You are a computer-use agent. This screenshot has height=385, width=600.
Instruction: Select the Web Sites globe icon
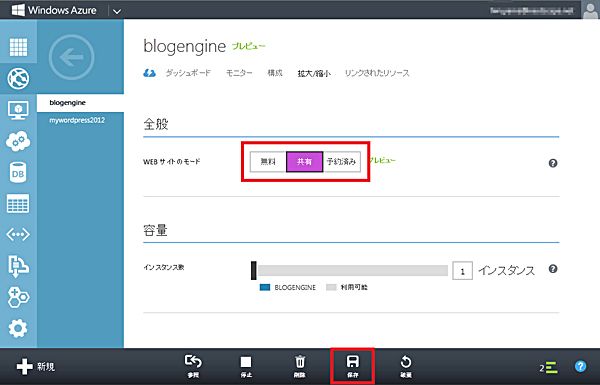tap(18, 78)
